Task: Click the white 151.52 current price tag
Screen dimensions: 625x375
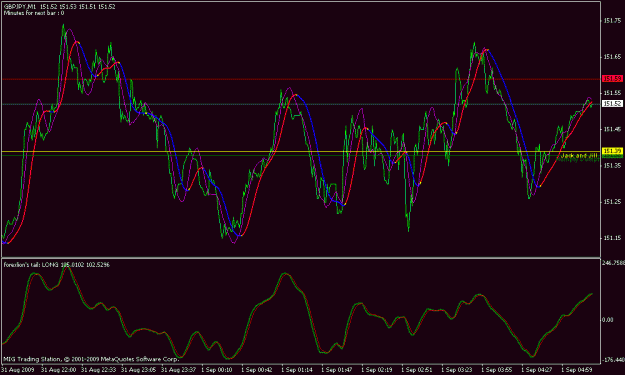Action: pos(612,104)
